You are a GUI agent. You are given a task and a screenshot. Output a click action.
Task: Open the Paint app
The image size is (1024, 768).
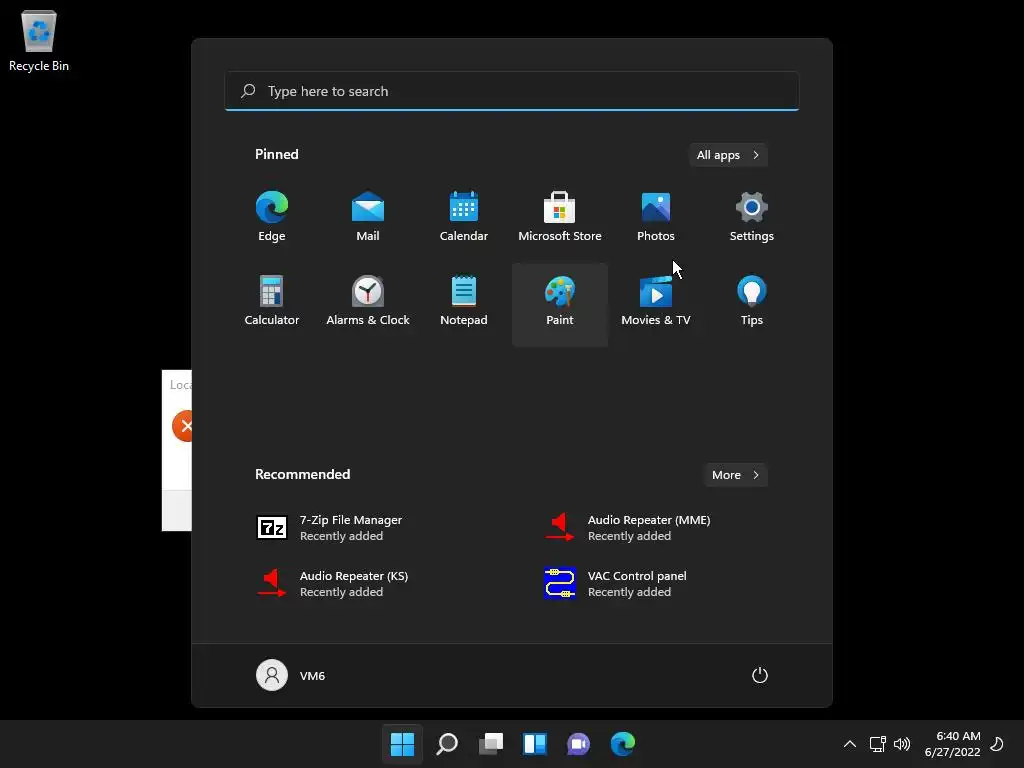pos(560,304)
